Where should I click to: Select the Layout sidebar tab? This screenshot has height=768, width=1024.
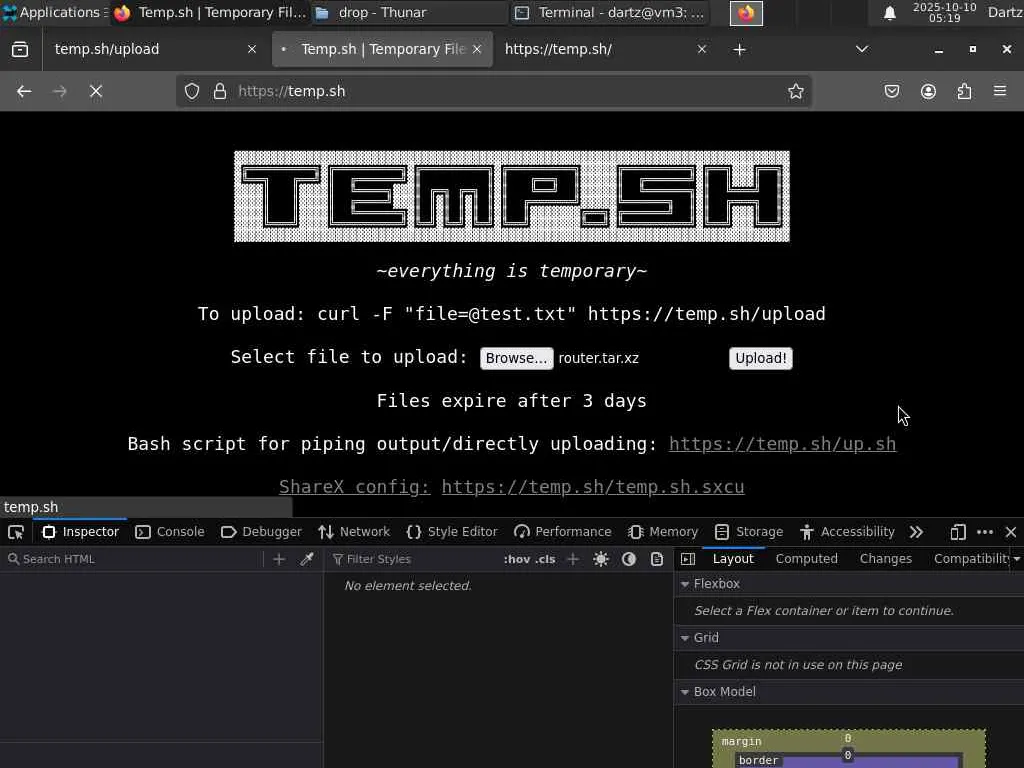(x=733, y=559)
